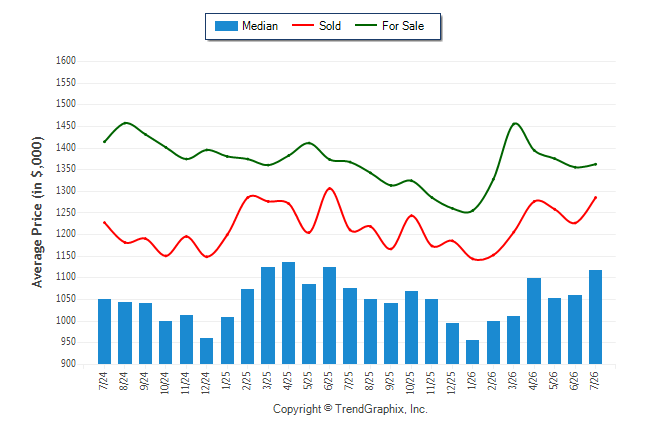The width and height of the screenshot is (646, 434).
Task: Select the 6/25 median bar
Action: click(329, 315)
